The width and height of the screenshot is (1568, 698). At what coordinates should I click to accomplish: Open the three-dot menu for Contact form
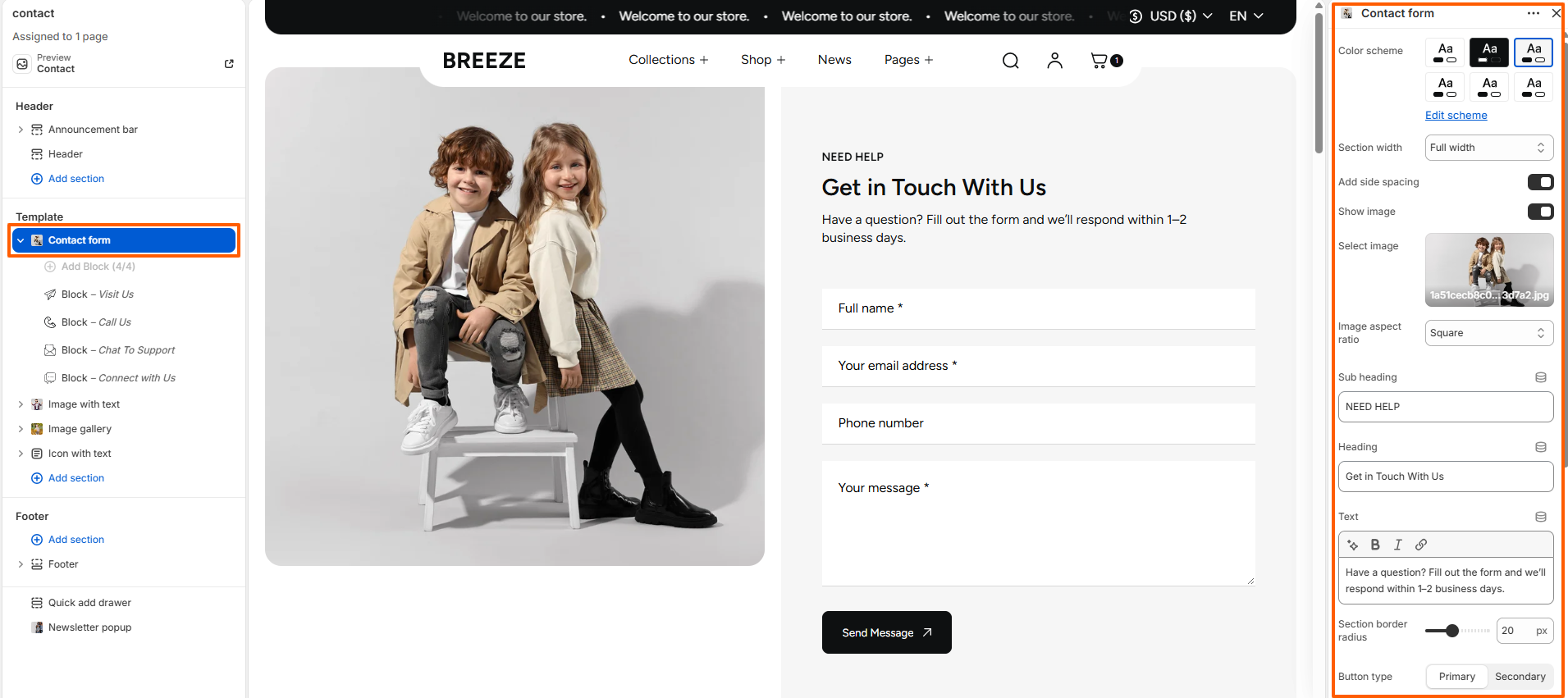[1533, 13]
